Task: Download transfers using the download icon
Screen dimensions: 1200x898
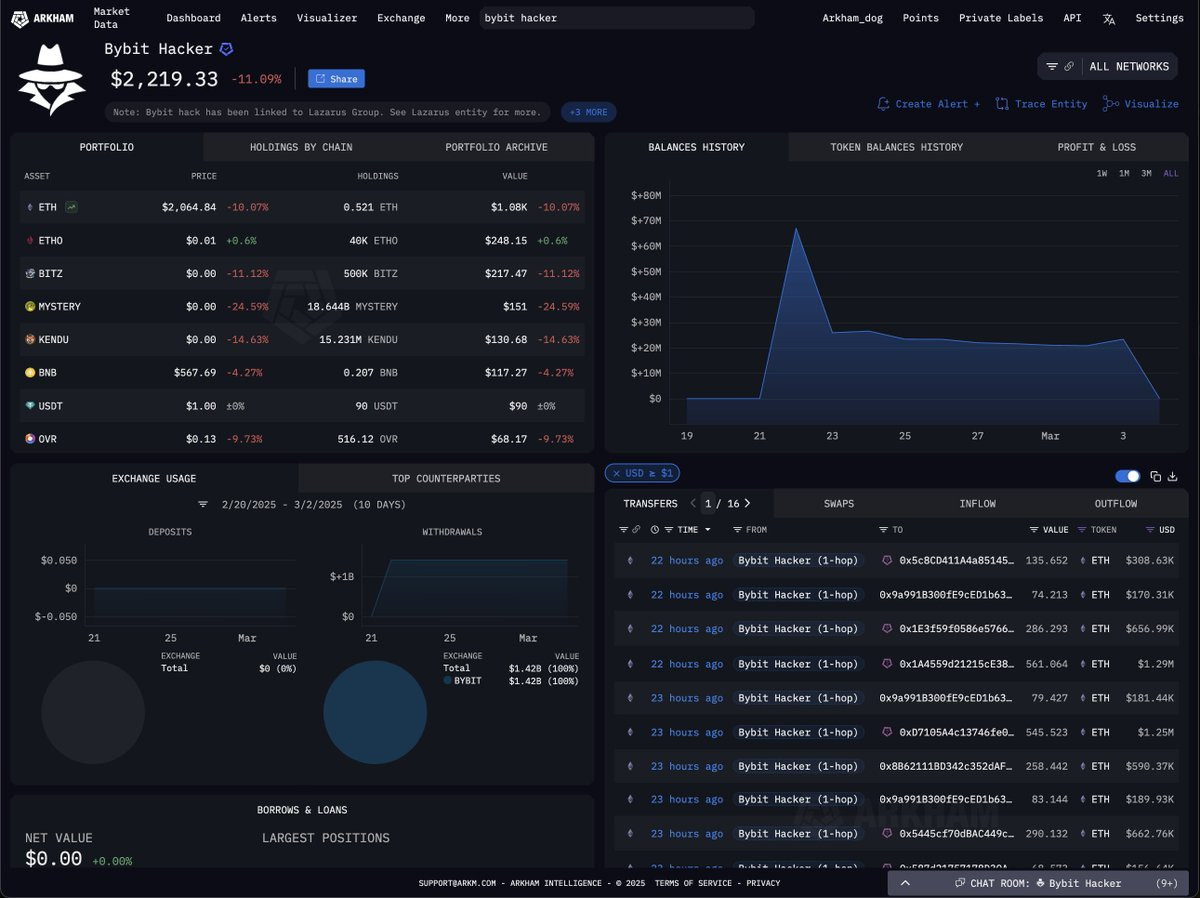Action: 1173,476
